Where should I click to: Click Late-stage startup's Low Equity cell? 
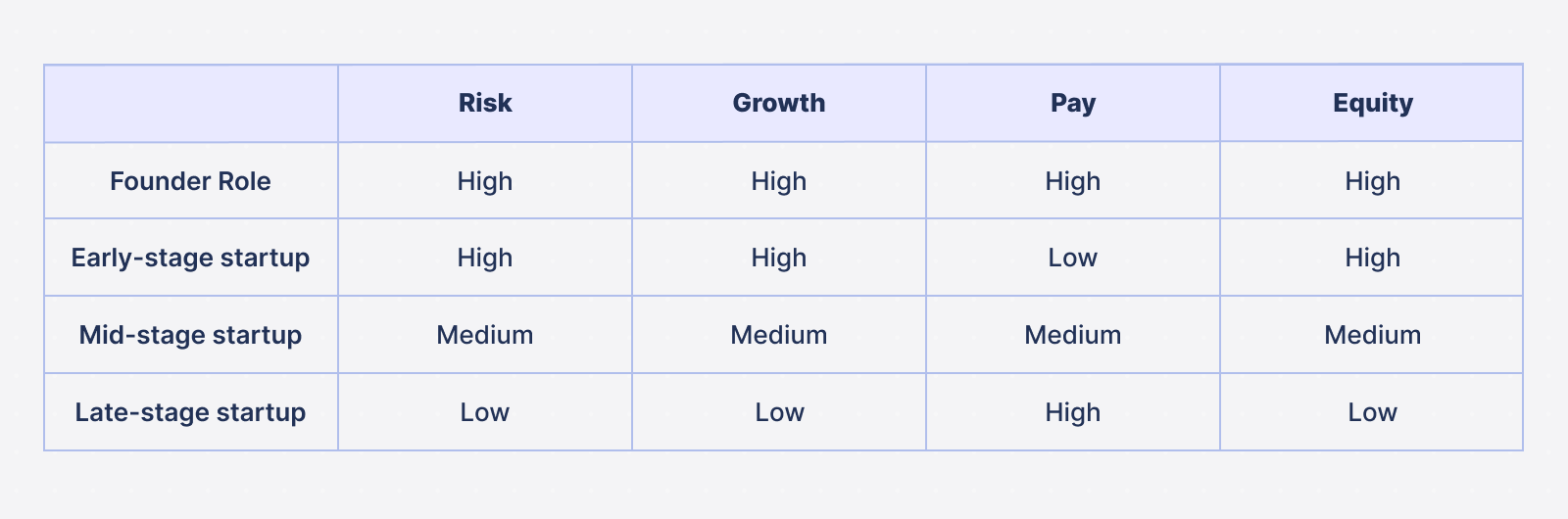pyautogui.click(x=1372, y=412)
